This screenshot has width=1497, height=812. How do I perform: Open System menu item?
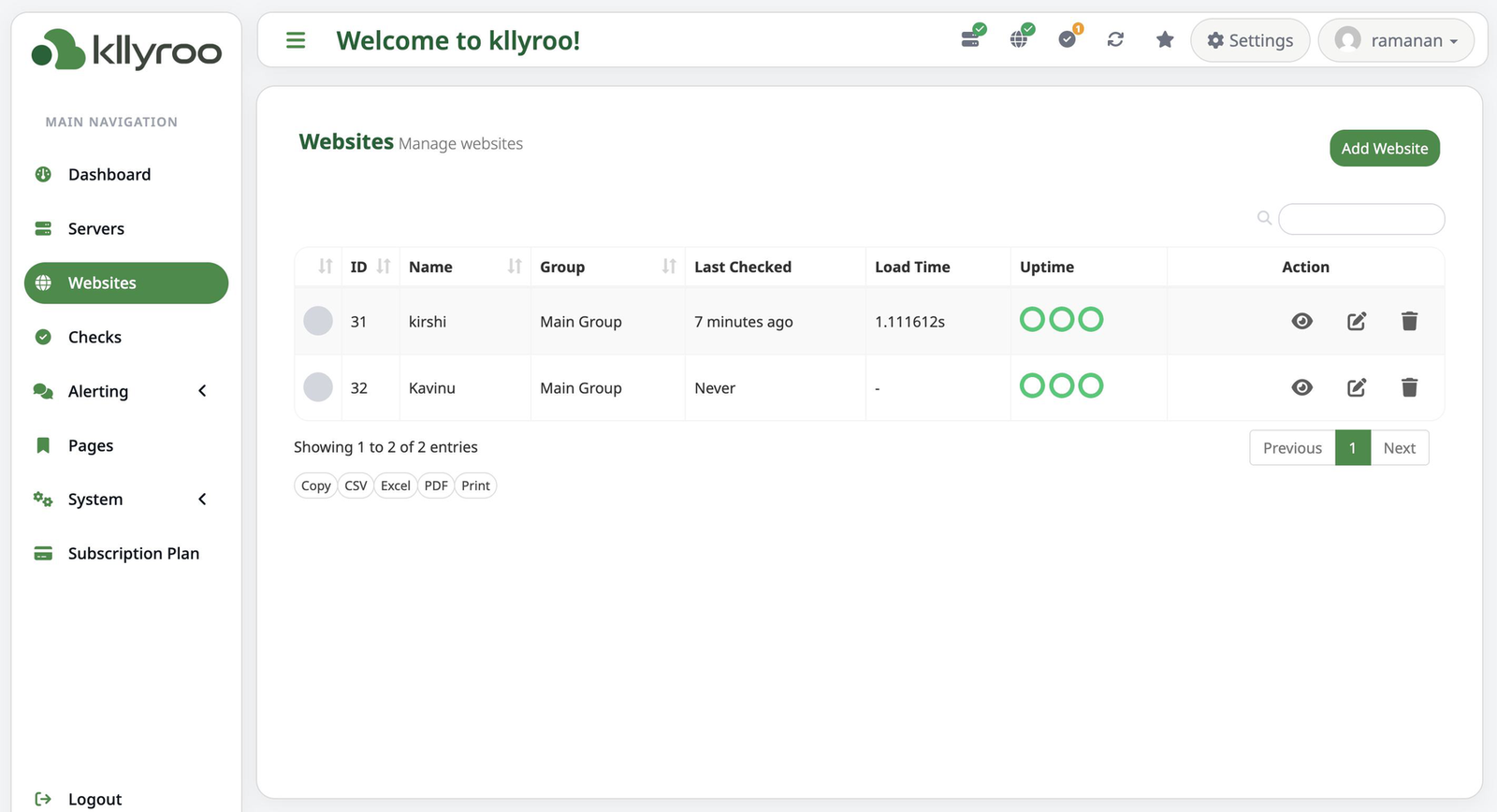95,500
